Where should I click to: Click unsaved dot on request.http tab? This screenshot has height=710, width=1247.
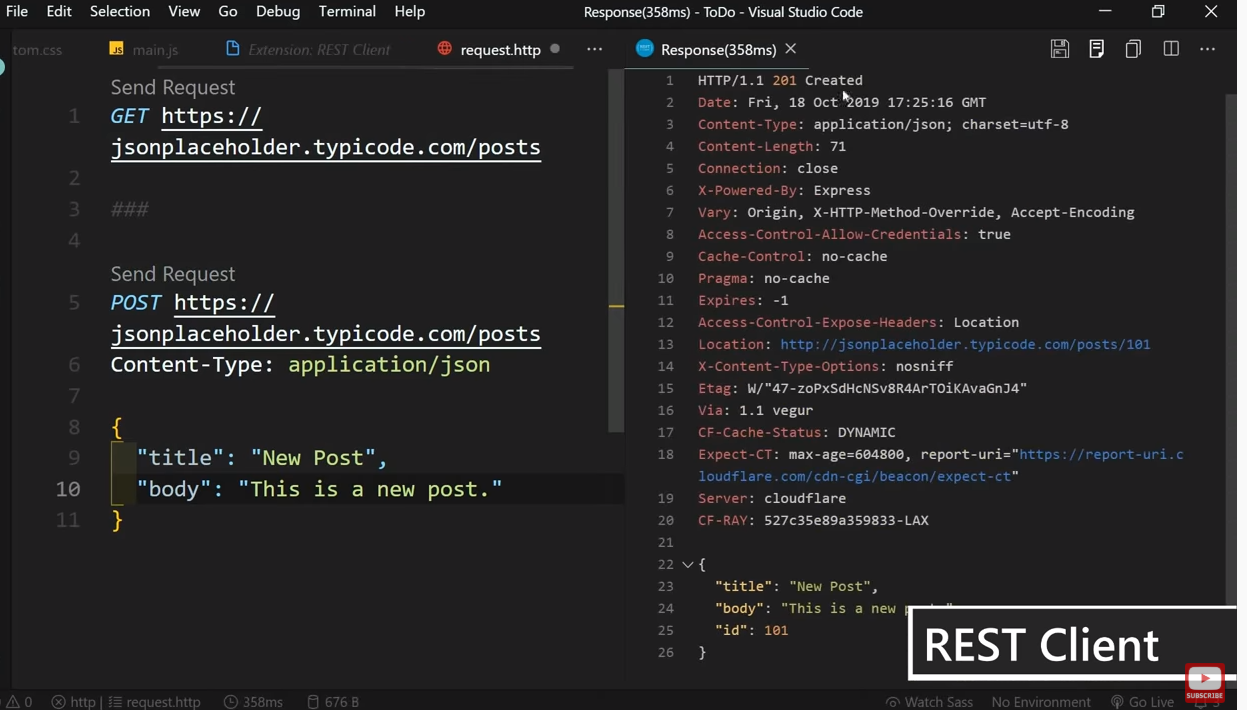click(x=555, y=49)
